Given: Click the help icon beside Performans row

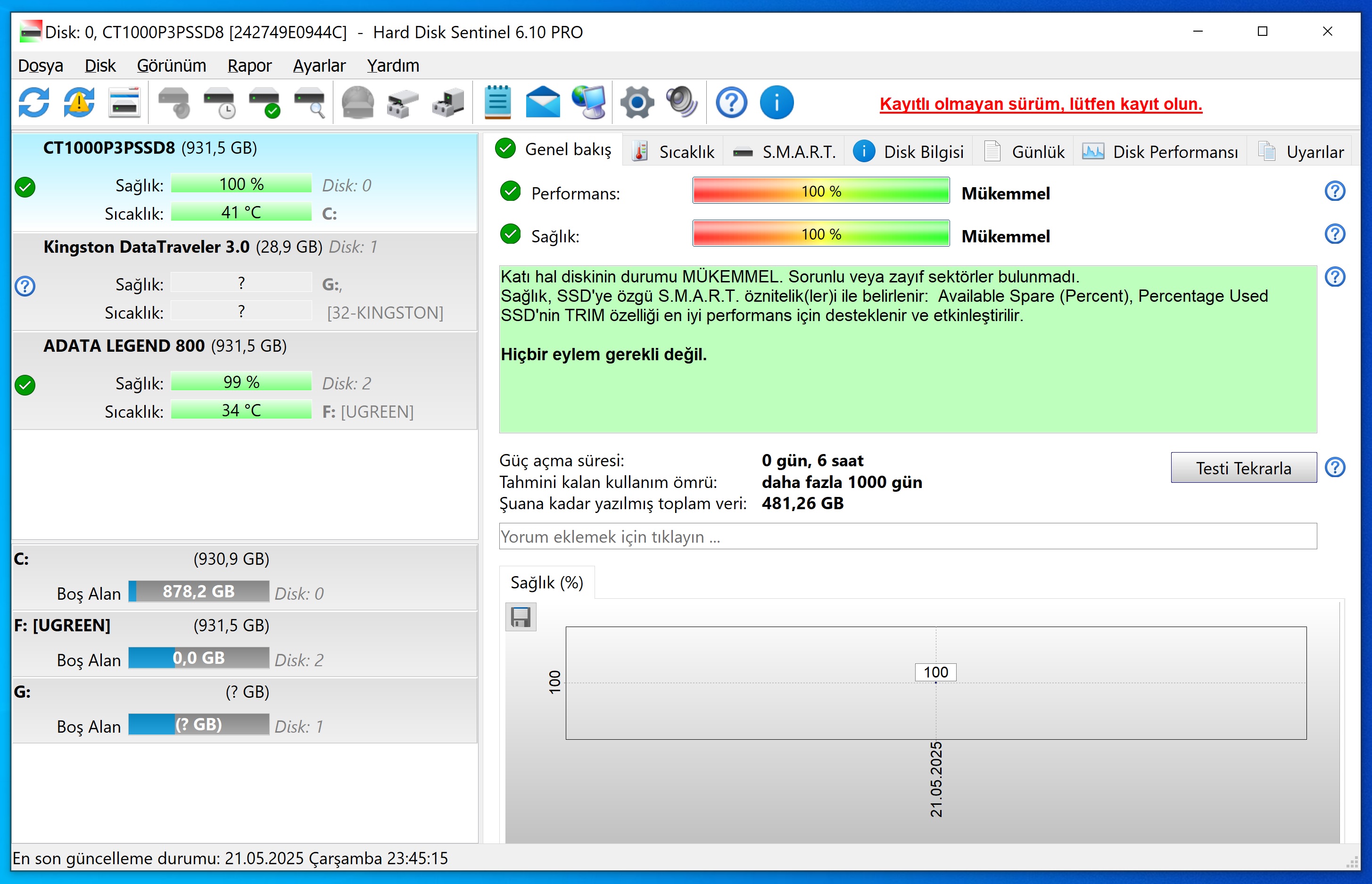Looking at the screenshot, I should coord(1335,191).
